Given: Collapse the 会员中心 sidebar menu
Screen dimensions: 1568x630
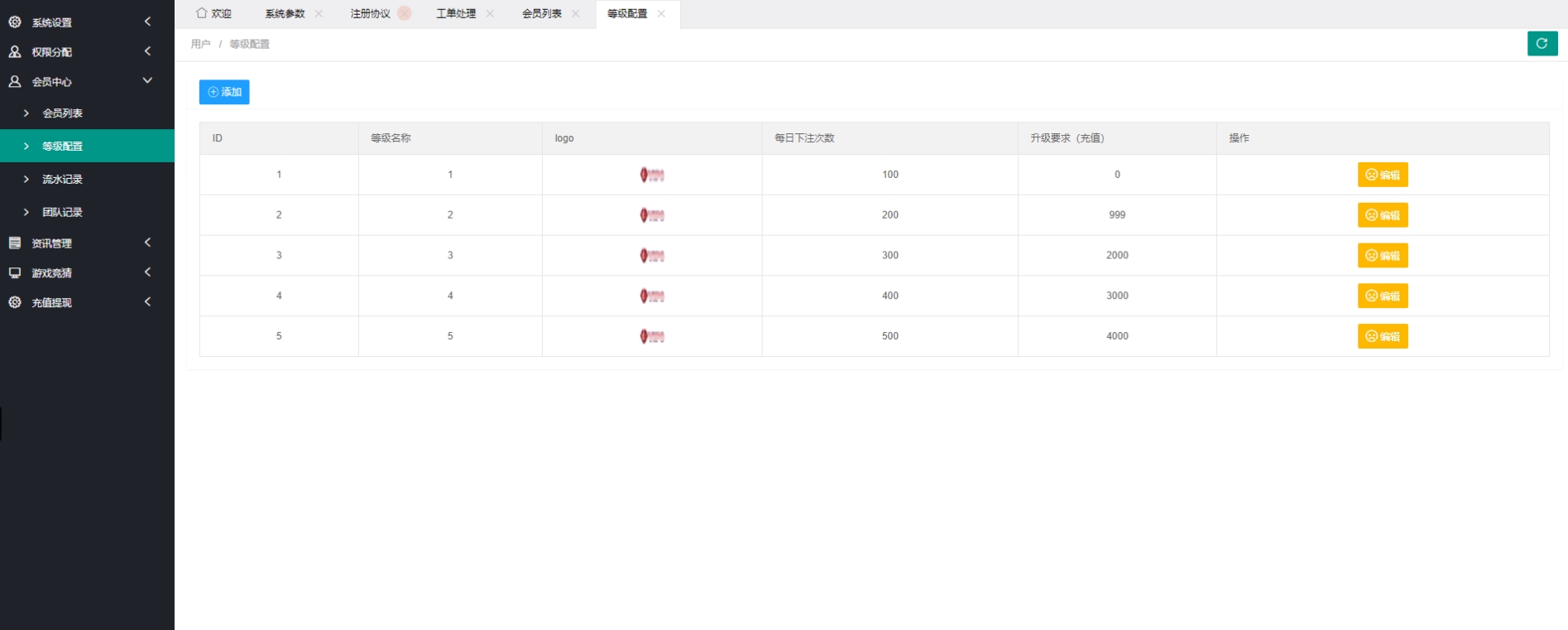Looking at the screenshot, I should pos(147,81).
